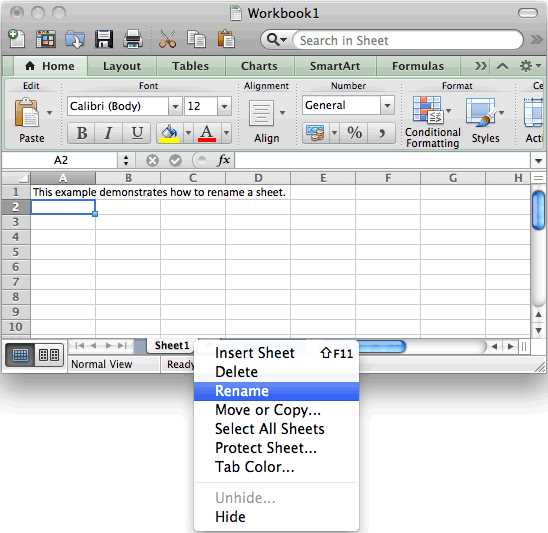548x533 pixels.
Task: Apply the yellow fill color bucket
Action: (x=169, y=133)
